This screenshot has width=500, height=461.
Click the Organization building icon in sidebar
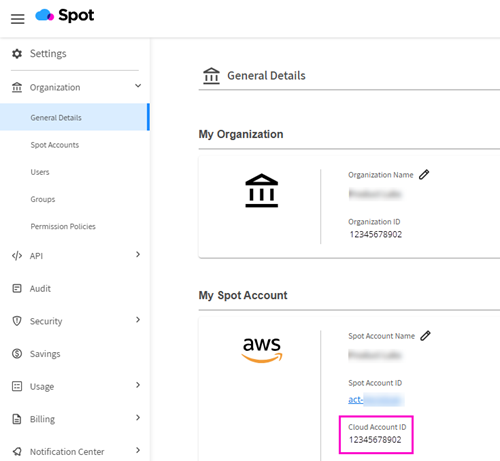coord(17,87)
